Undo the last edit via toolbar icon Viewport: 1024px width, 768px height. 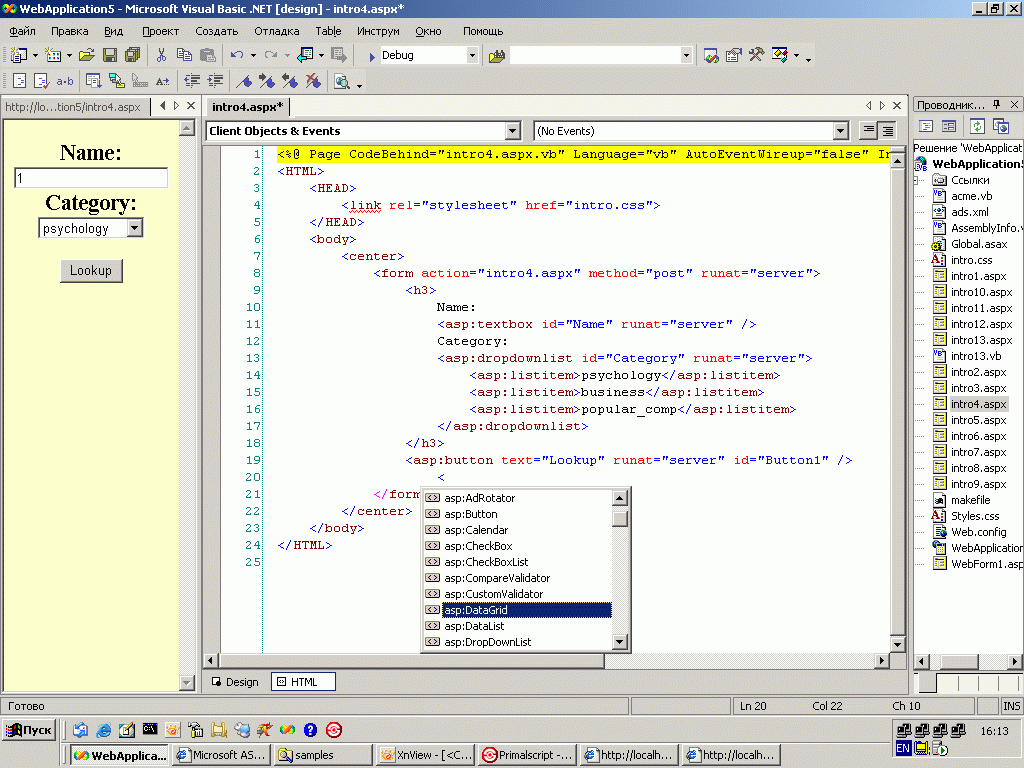pos(235,55)
